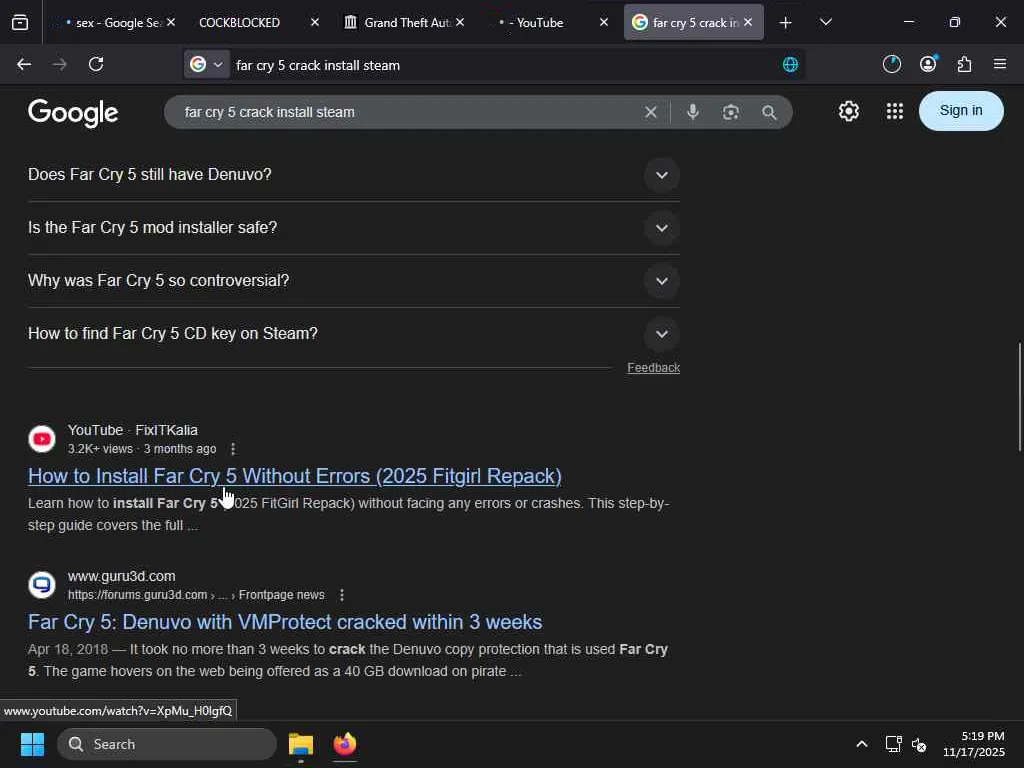Switch to the YouTube tab
1024x768 pixels.
(x=539, y=23)
